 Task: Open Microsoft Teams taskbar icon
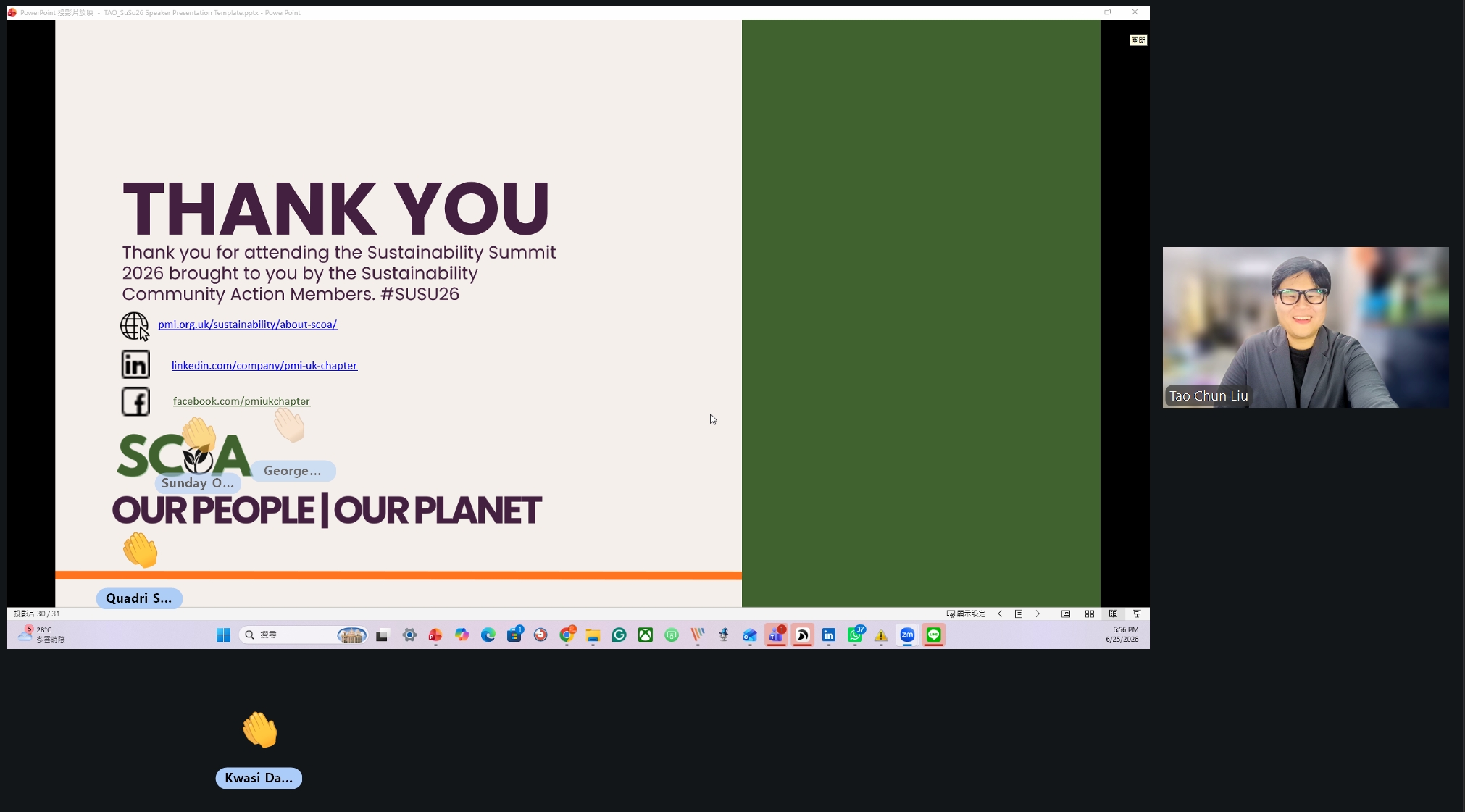coord(776,635)
